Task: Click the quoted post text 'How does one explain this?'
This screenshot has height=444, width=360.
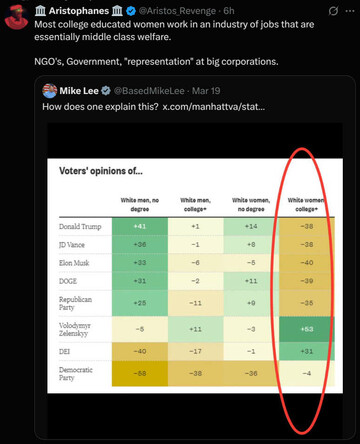Action: pyautogui.click(x=100, y=107)
